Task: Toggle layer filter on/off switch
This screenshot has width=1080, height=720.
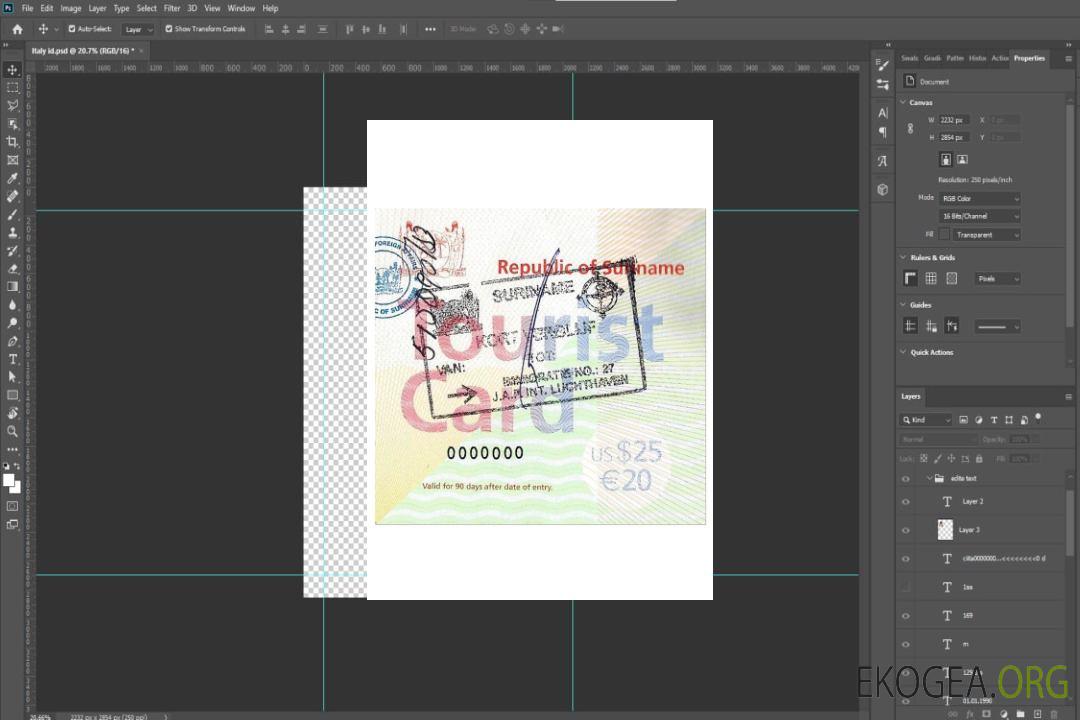Action: 1038,417
